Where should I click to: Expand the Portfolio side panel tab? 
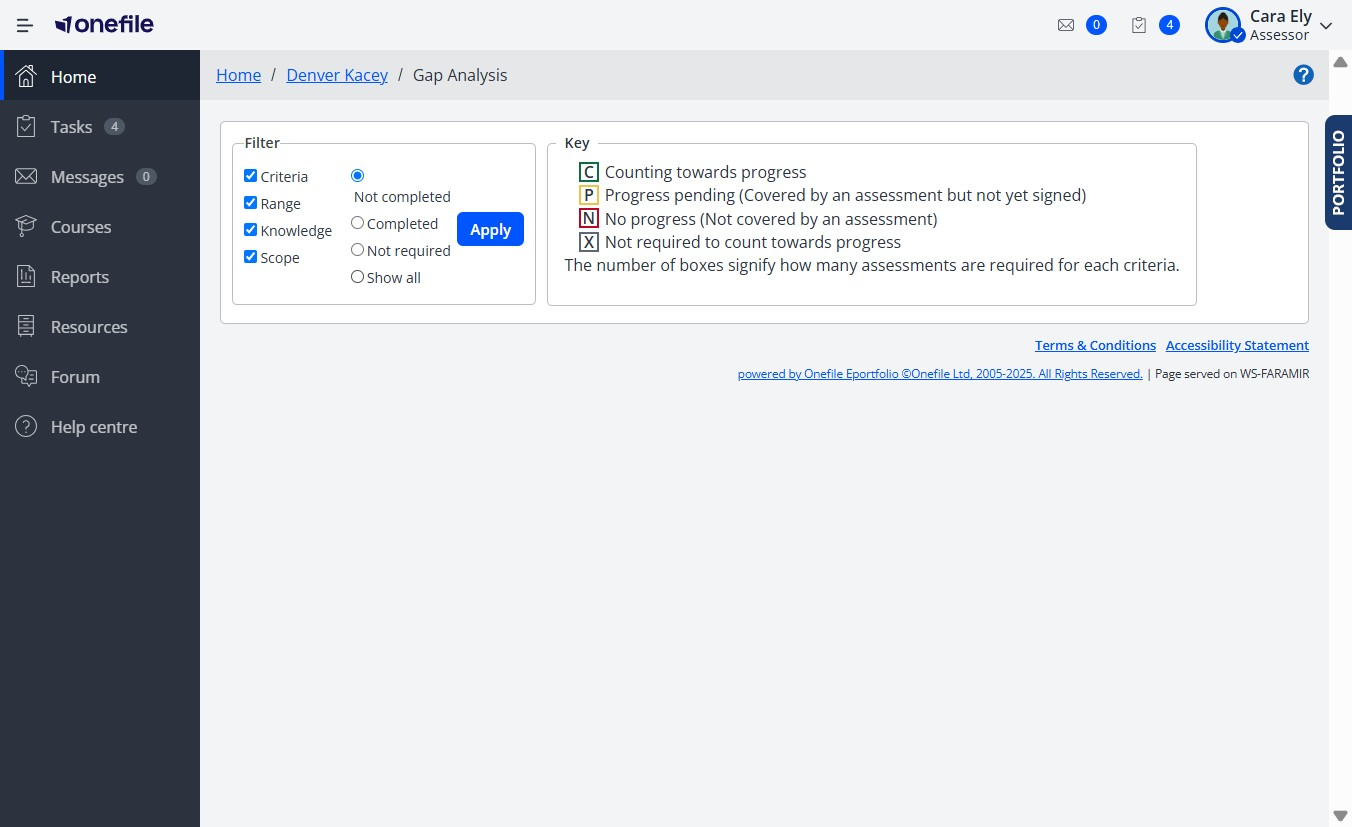(1339, 172)
